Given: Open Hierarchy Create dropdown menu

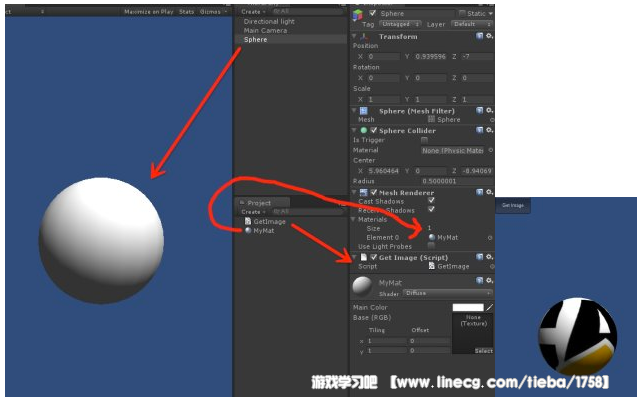Looking at the screenshot, I should click(x=253, y=12).
